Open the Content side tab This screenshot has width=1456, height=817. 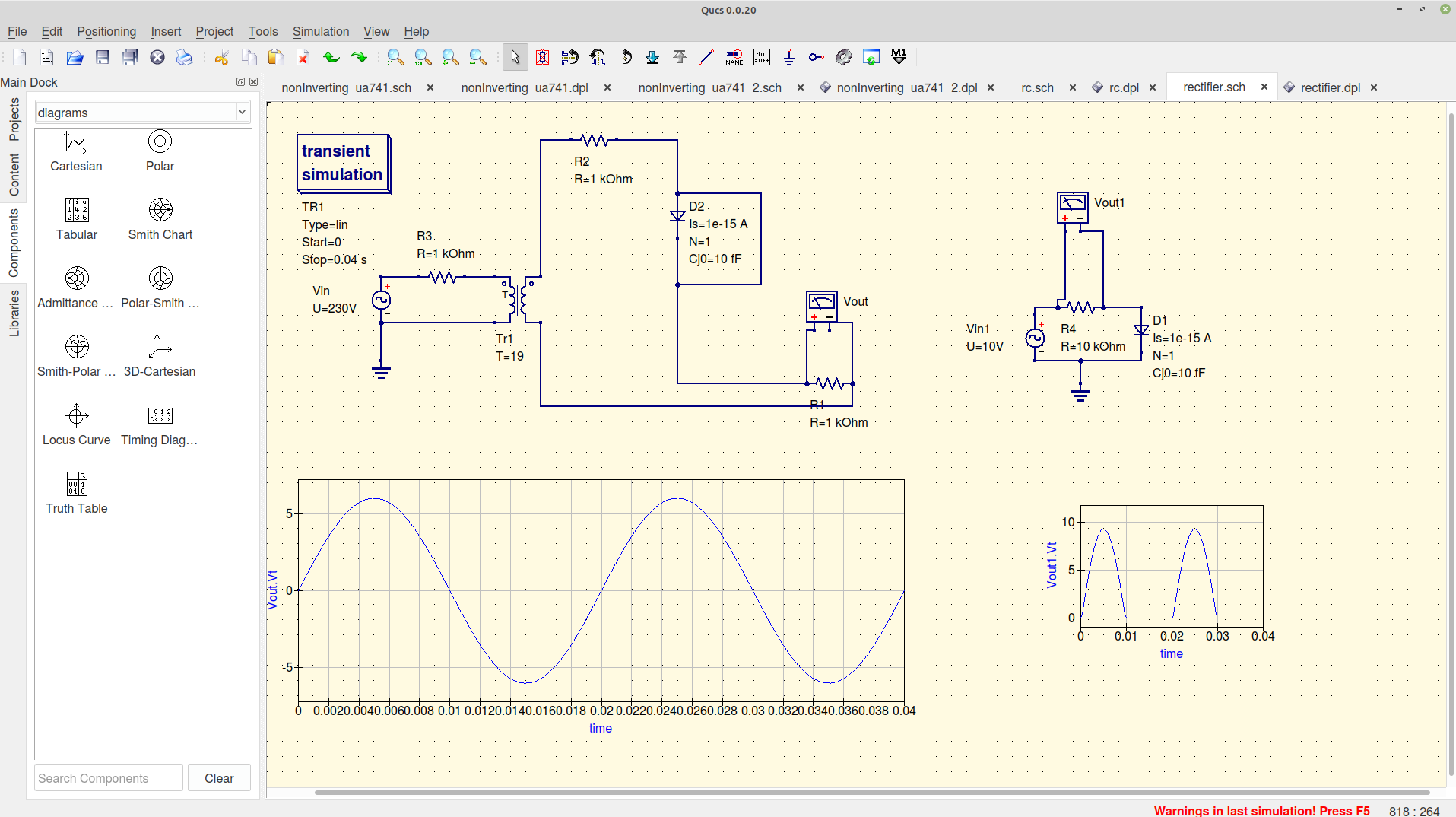tap(14, 174)
